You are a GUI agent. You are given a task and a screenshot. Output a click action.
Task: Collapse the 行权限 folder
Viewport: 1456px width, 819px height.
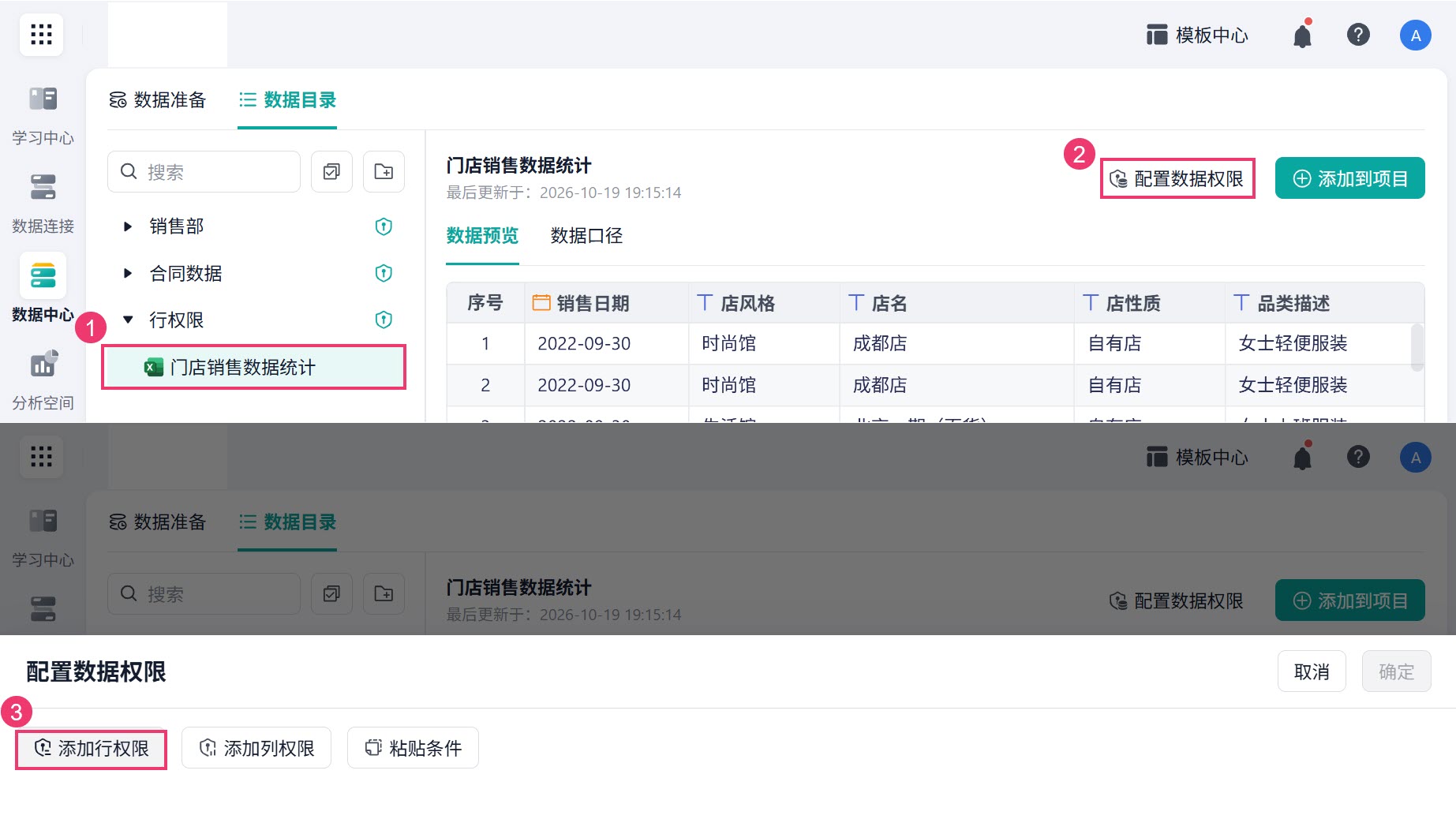(128, 320)
